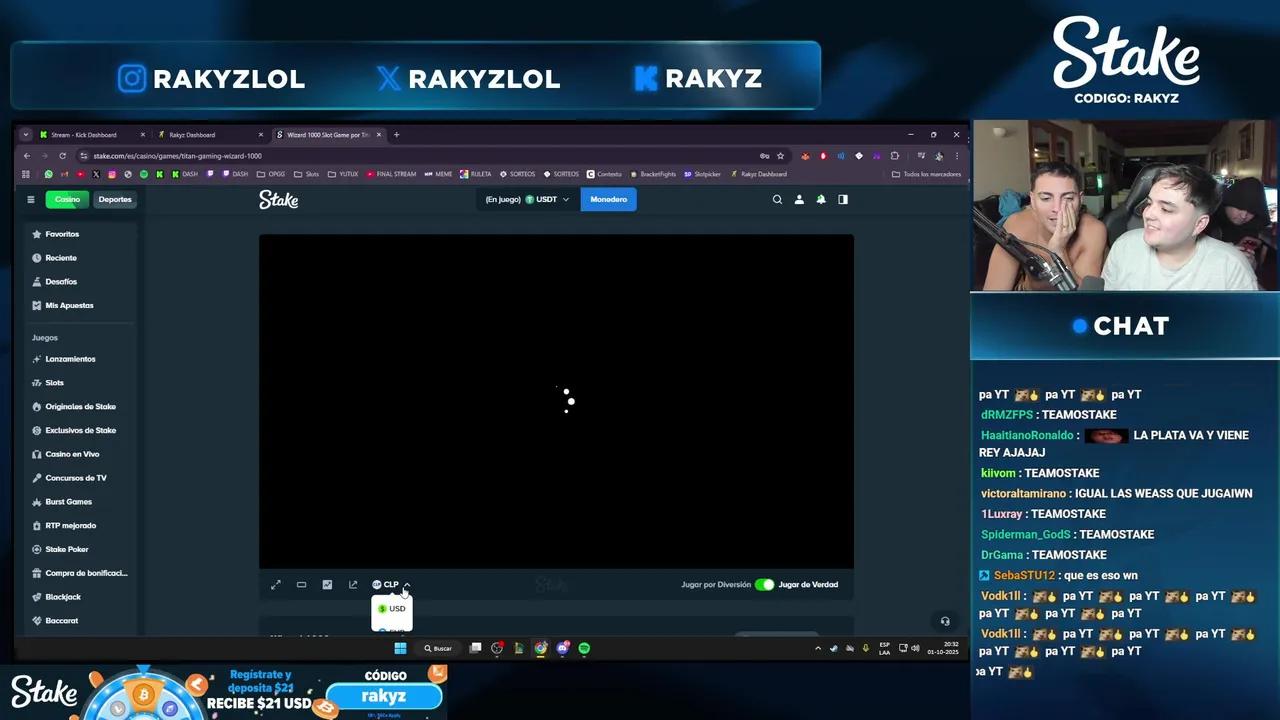This screenshot has height=720, width=1280.
Task: Bookmark this page with the star icon
Action: click(780, 156)
